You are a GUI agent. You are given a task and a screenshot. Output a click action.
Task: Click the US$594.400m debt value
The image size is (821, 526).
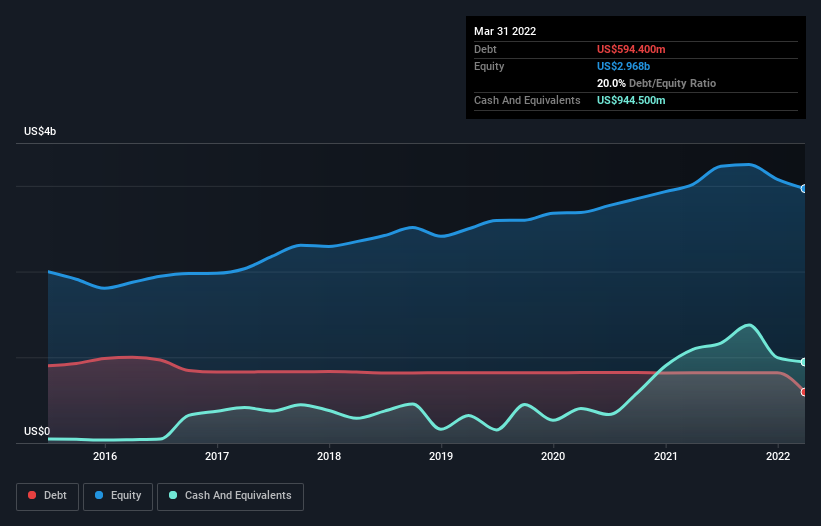(631, 49)
